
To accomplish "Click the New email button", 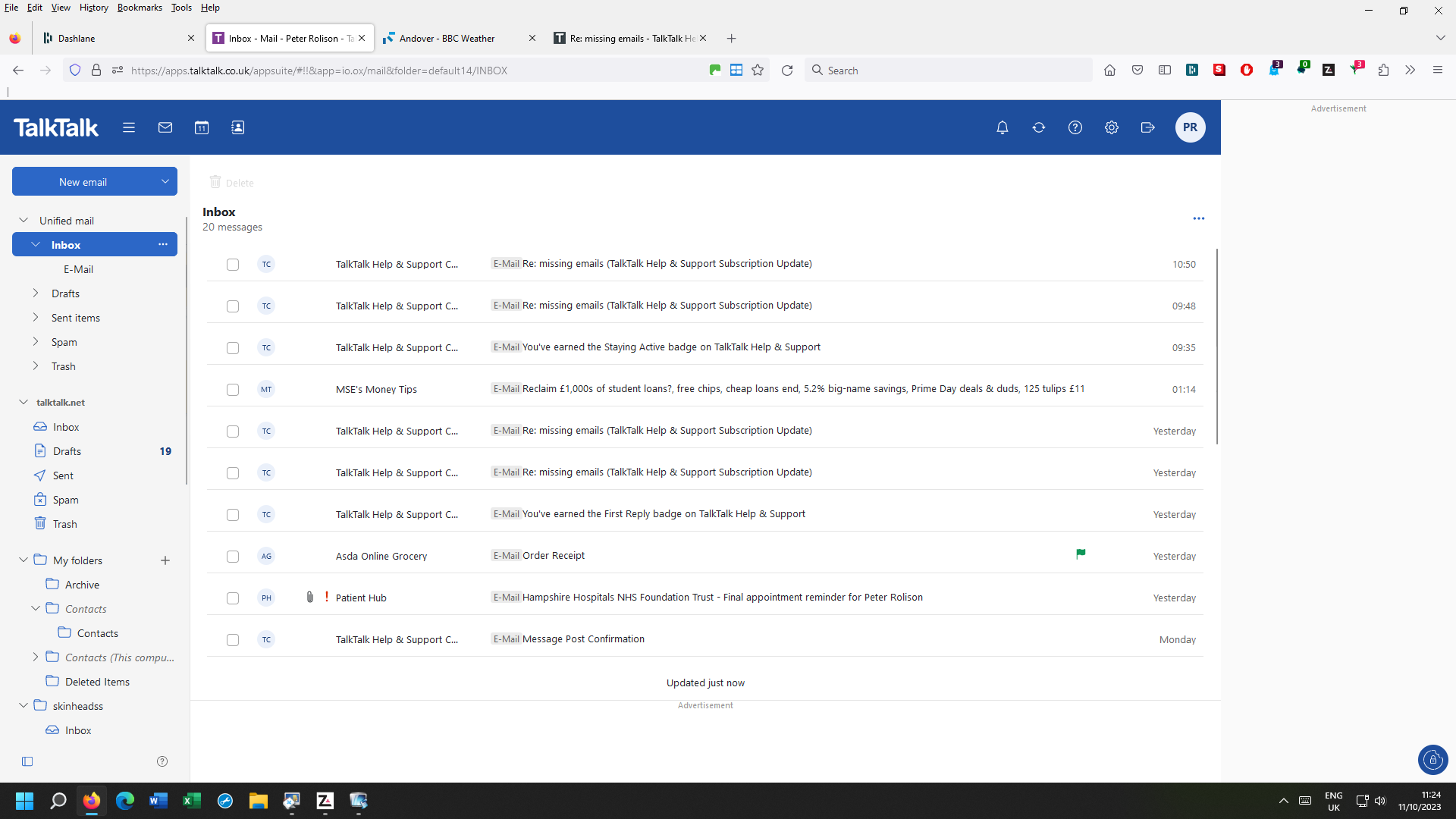I will [83, 181].
